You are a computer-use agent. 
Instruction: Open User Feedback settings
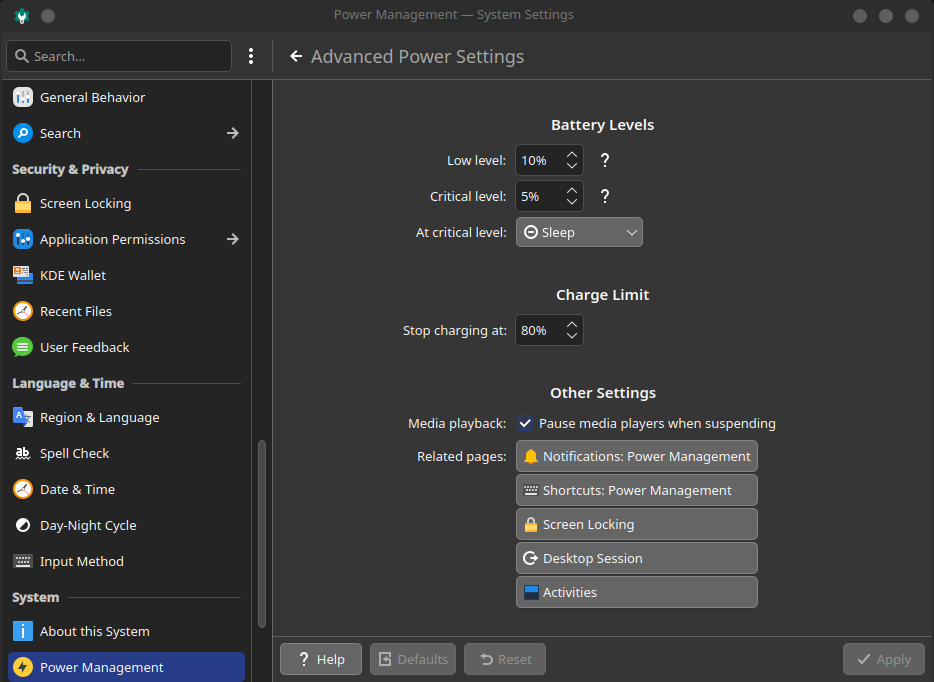coord(84,347)
